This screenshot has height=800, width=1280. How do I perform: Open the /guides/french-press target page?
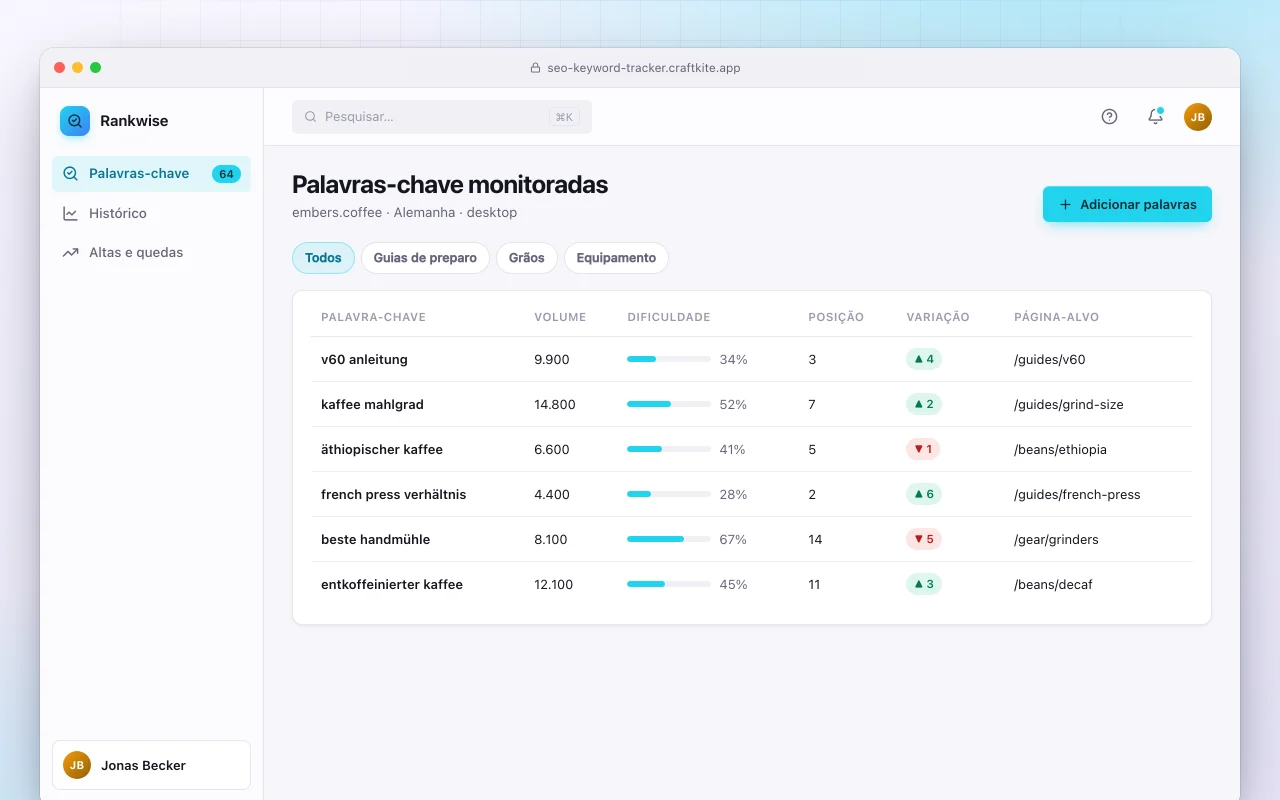tap(1077, 494)
